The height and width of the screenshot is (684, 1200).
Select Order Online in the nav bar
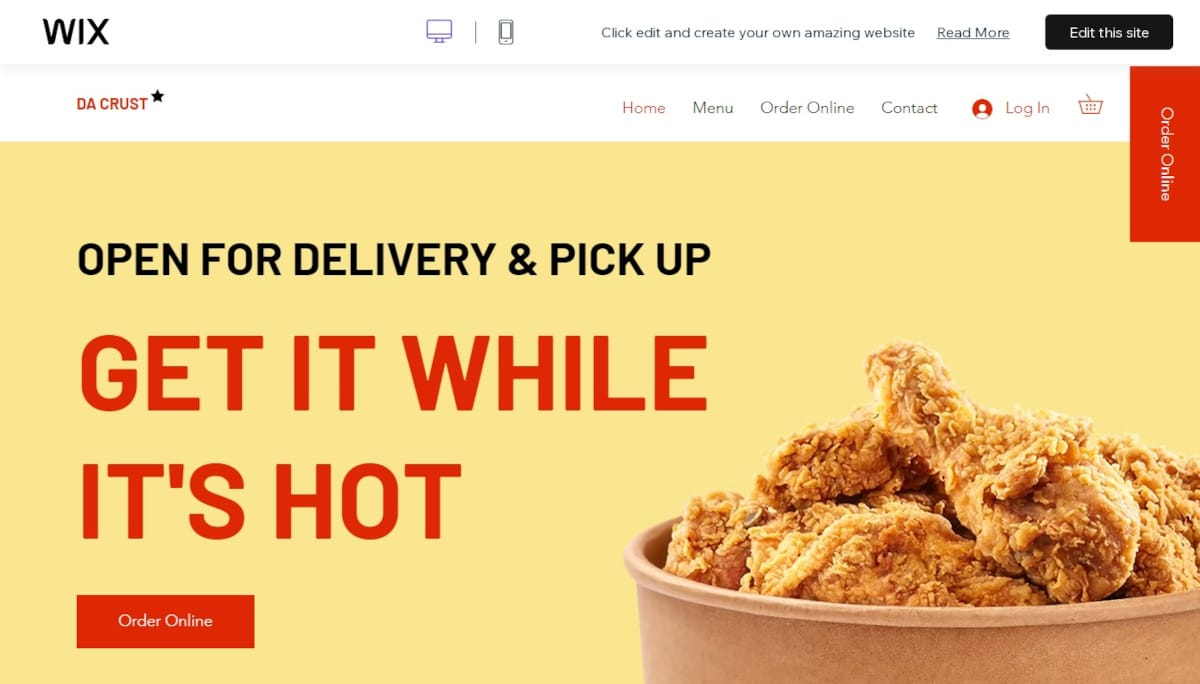pos(807,108)
